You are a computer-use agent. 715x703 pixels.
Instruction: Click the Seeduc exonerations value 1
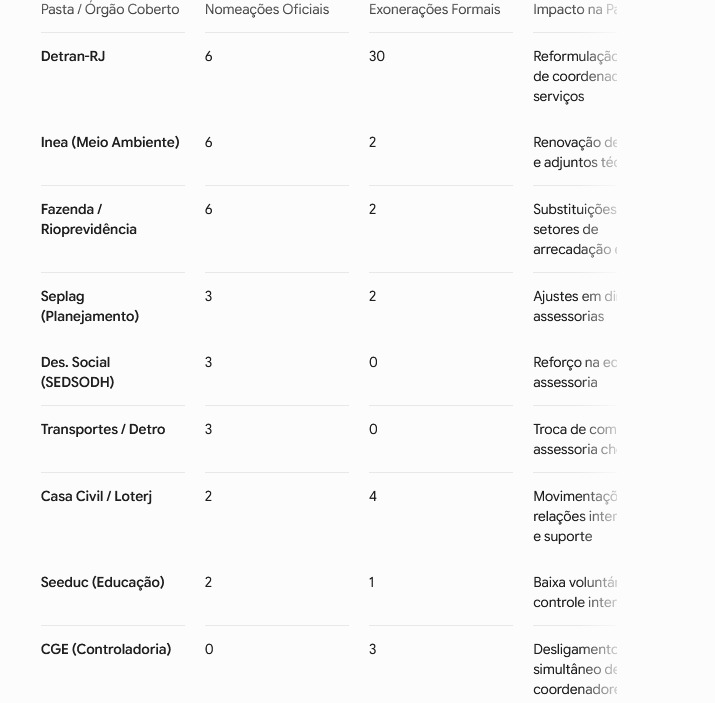tap(372, 582)
